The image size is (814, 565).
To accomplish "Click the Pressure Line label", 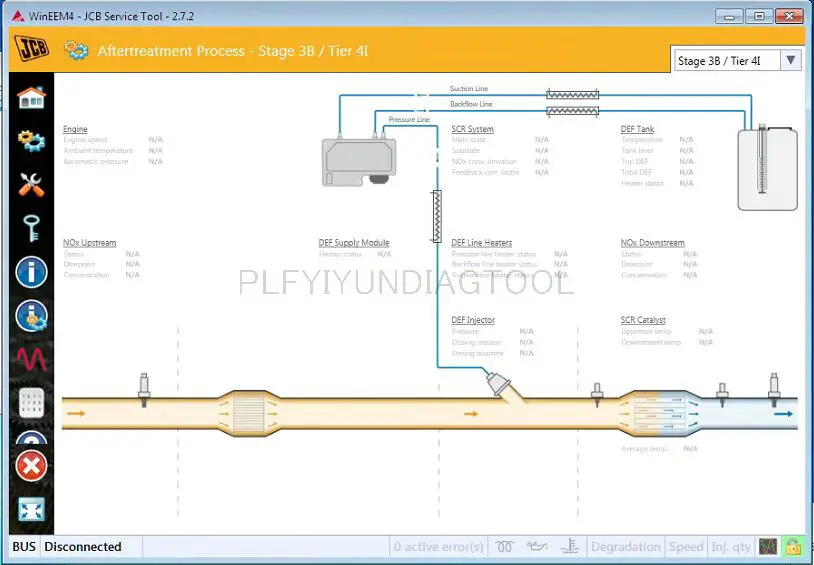I will point(409,119).
